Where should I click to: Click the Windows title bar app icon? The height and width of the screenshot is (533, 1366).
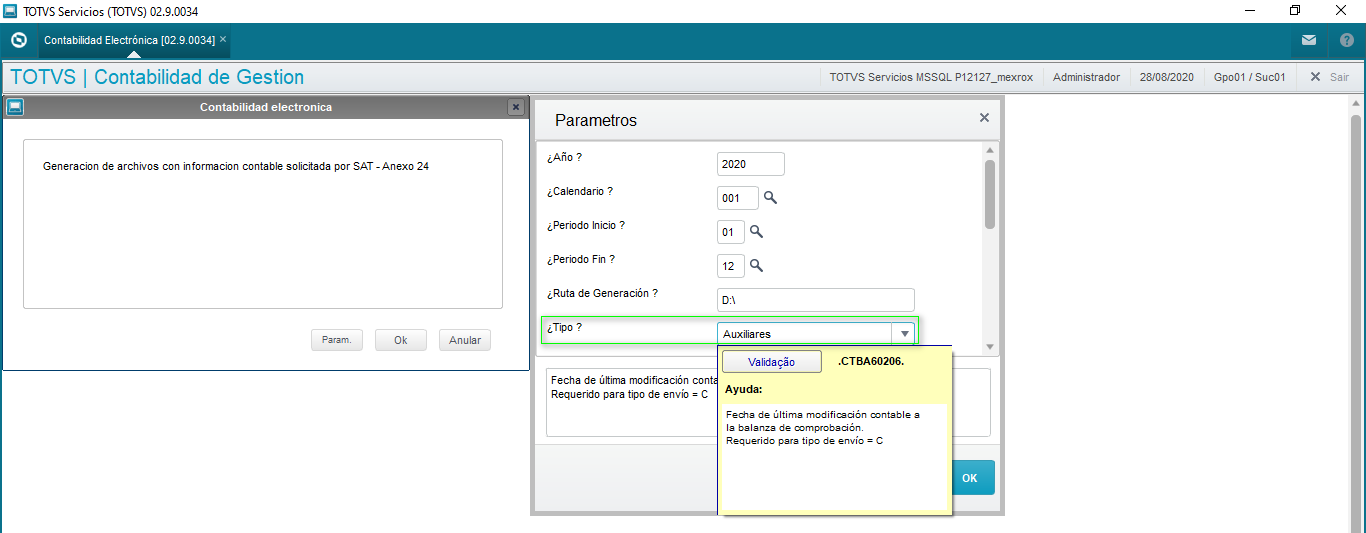tap(10, 11)
